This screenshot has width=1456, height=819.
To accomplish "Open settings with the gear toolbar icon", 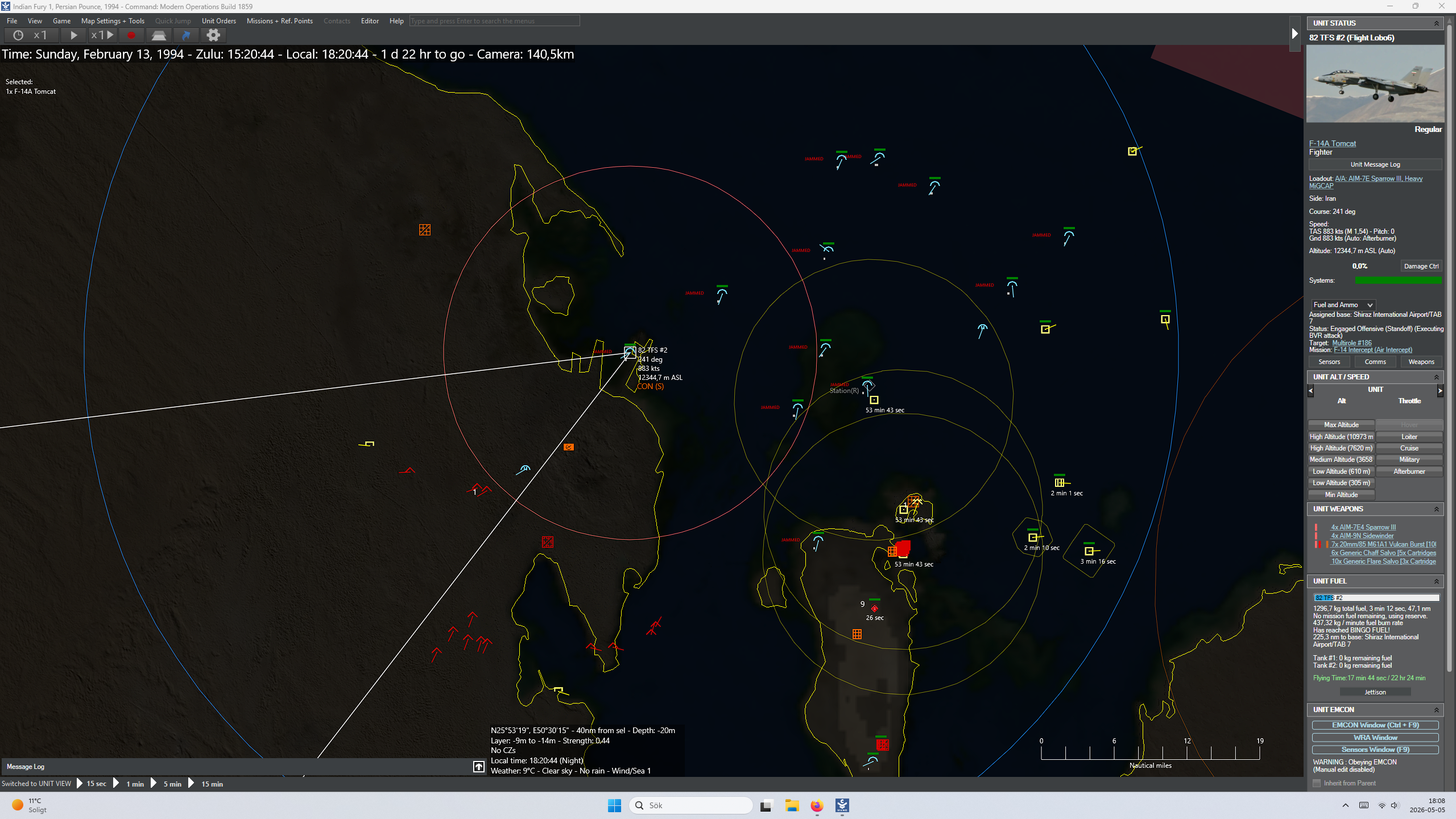I will click(x=213, y=35).
